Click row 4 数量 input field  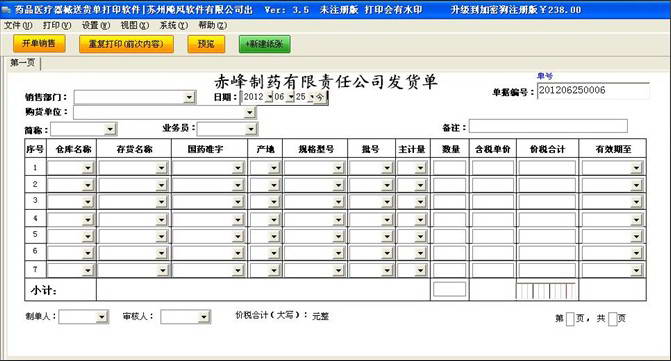coord(449,219)
